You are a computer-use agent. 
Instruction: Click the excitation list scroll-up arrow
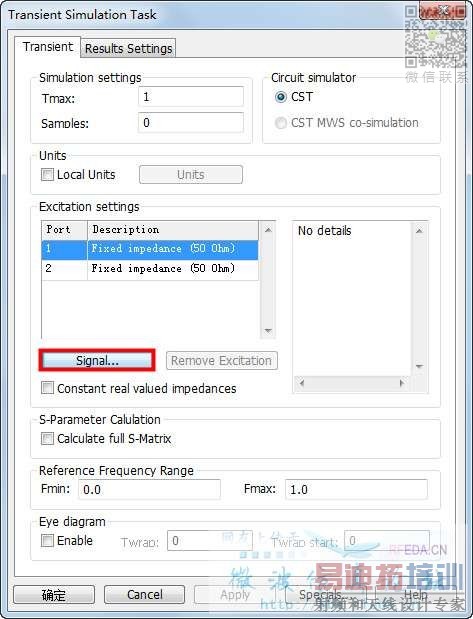(x=268, y=229)
